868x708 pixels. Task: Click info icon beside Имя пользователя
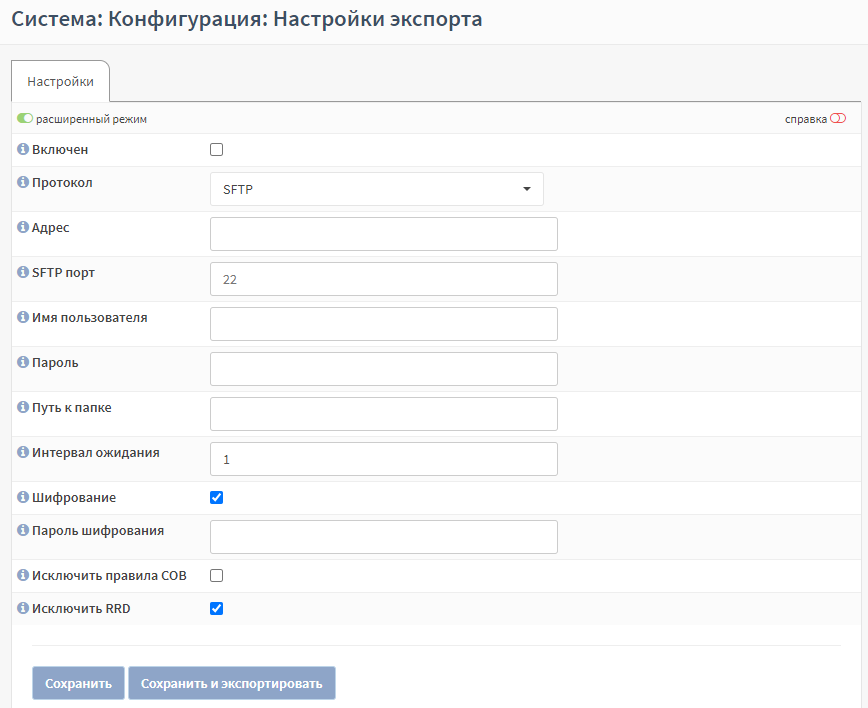(x=23, y=317)
